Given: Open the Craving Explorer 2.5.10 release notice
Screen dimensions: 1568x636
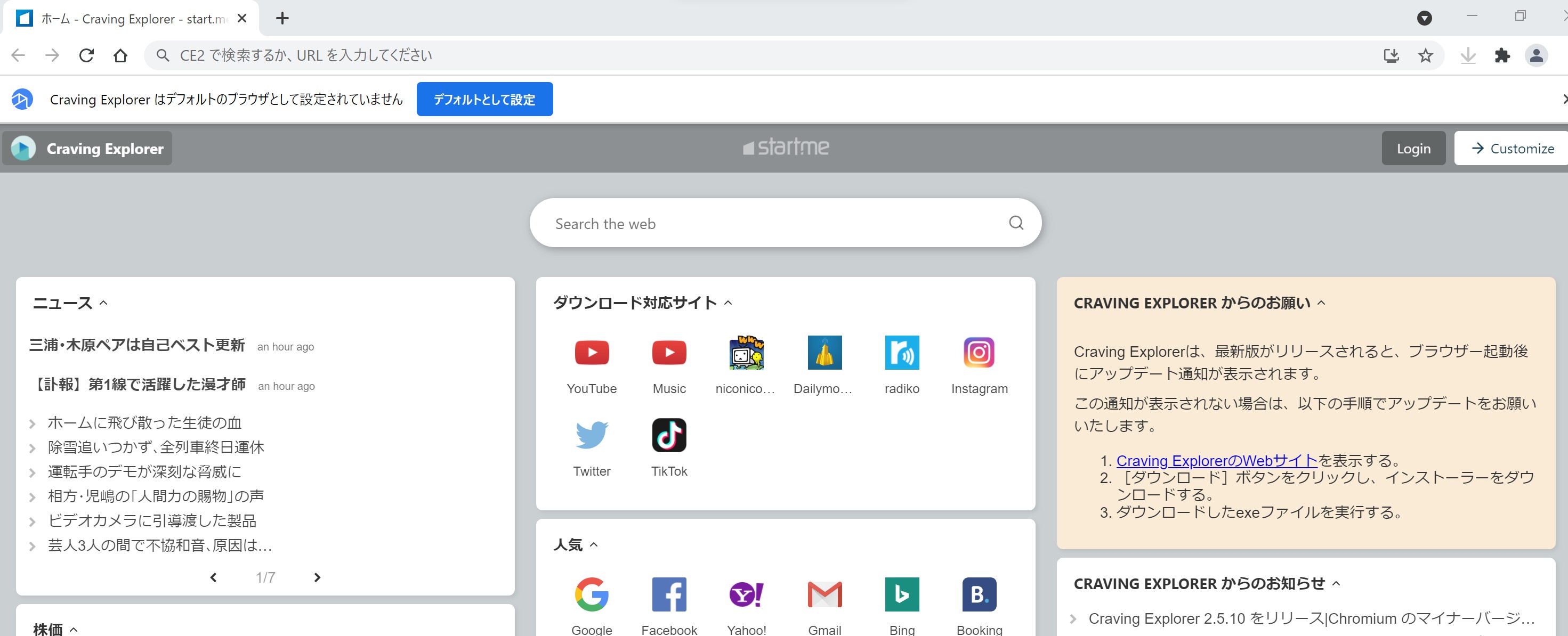Looking at the screenshot, I should [x=1311, y=618].
